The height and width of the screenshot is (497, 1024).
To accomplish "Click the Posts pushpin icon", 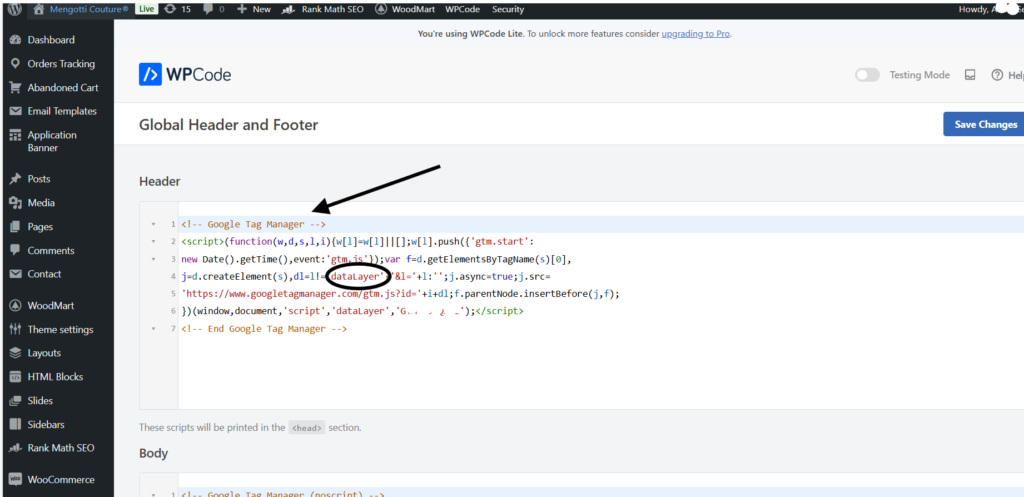I will point(16,179).
